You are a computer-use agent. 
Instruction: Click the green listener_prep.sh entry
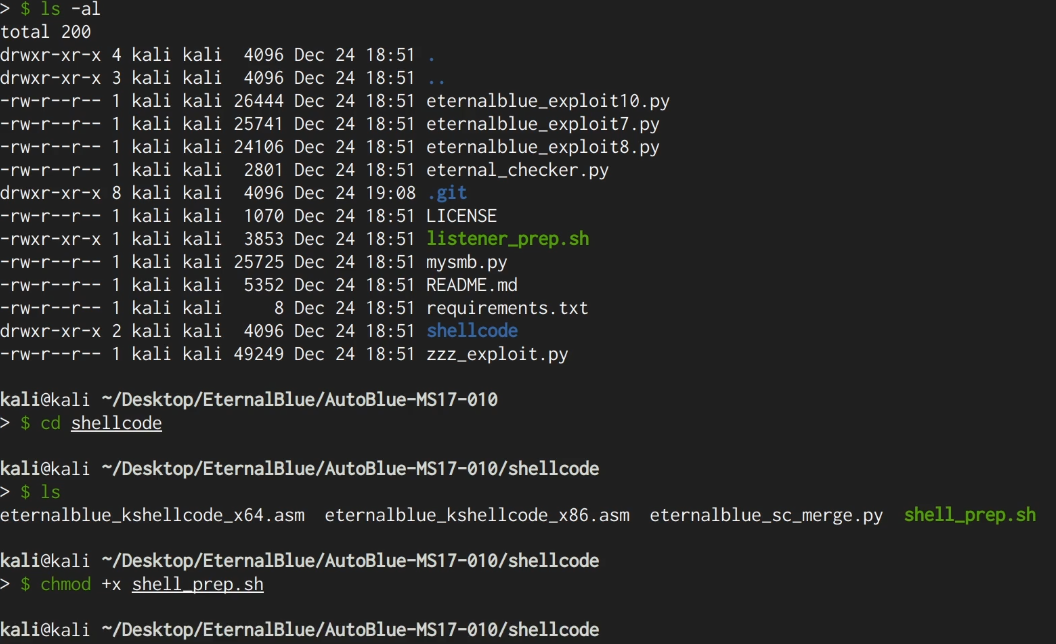click(x=507, y=239)
